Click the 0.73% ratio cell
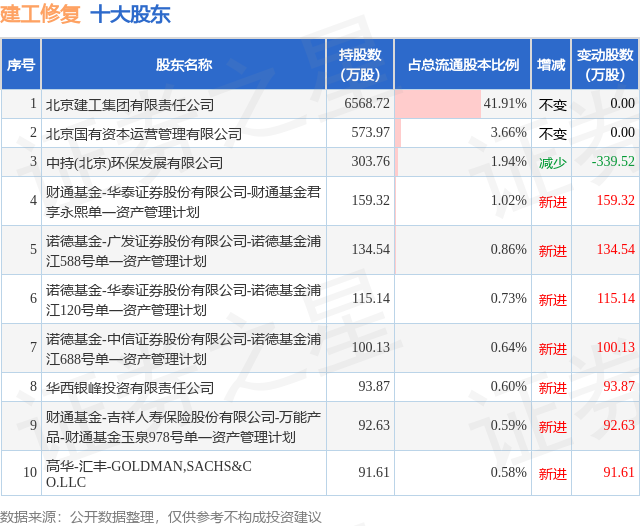The image size is (640, 526). tap(463, 299)
